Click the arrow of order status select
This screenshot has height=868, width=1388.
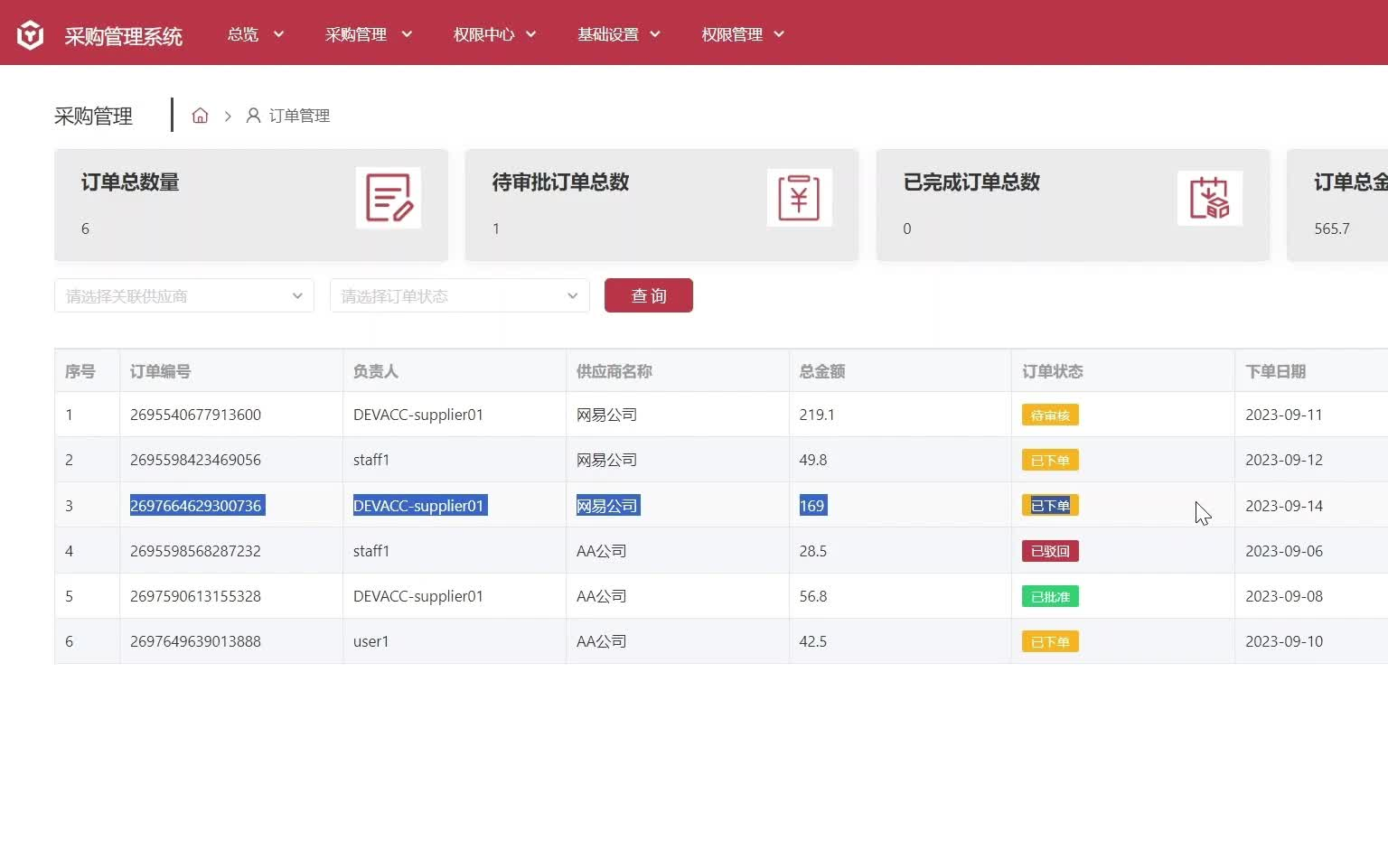(572, 296)
